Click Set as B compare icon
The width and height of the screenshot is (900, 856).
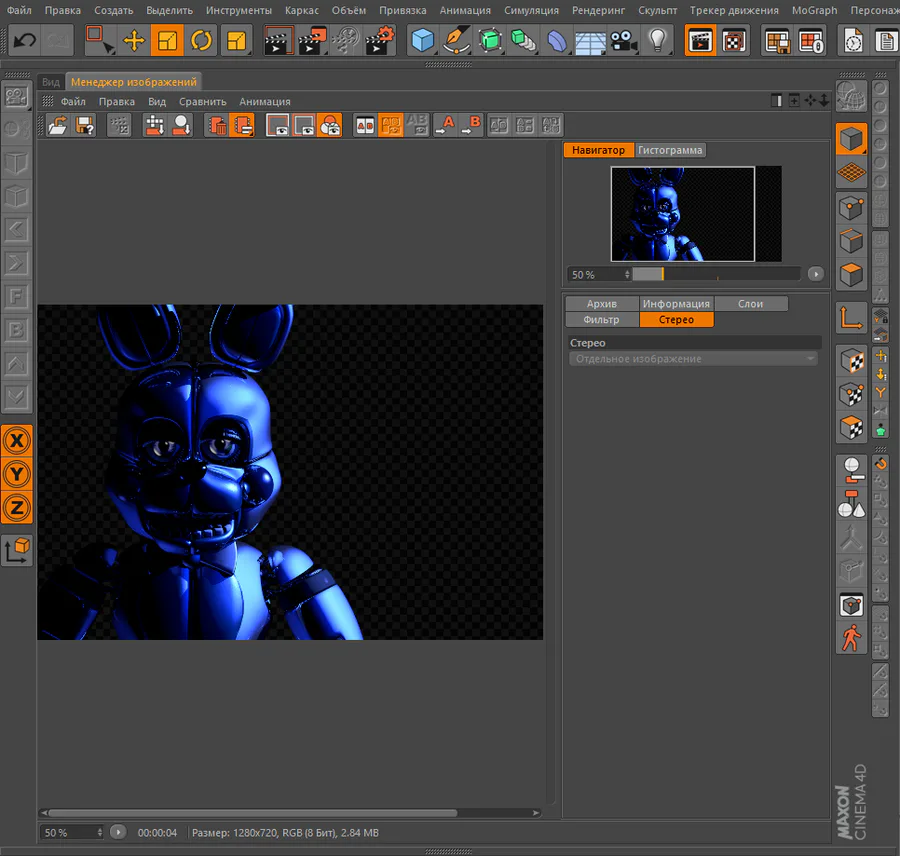[x=472, y=125]
